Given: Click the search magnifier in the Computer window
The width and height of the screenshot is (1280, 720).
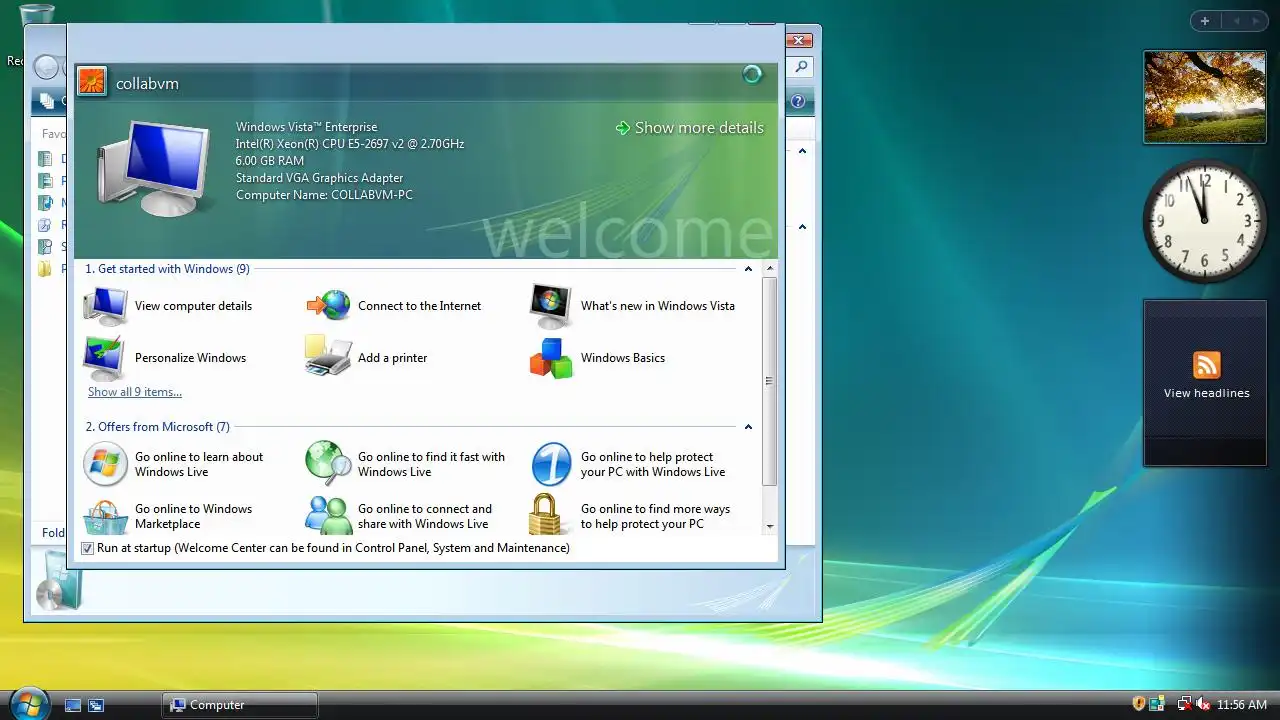Looking at the screenshot, I should 801,68.
